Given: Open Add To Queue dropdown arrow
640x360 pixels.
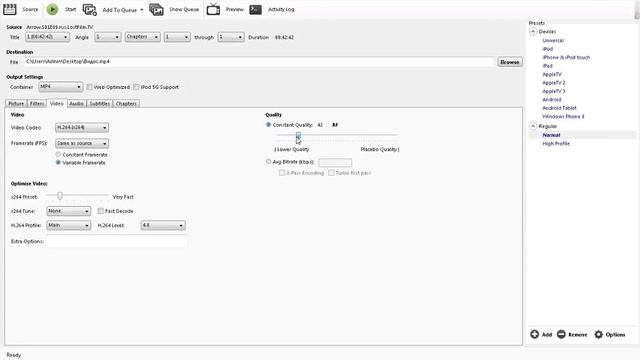Looking at the screenshot, I should [x=142, y=9].
